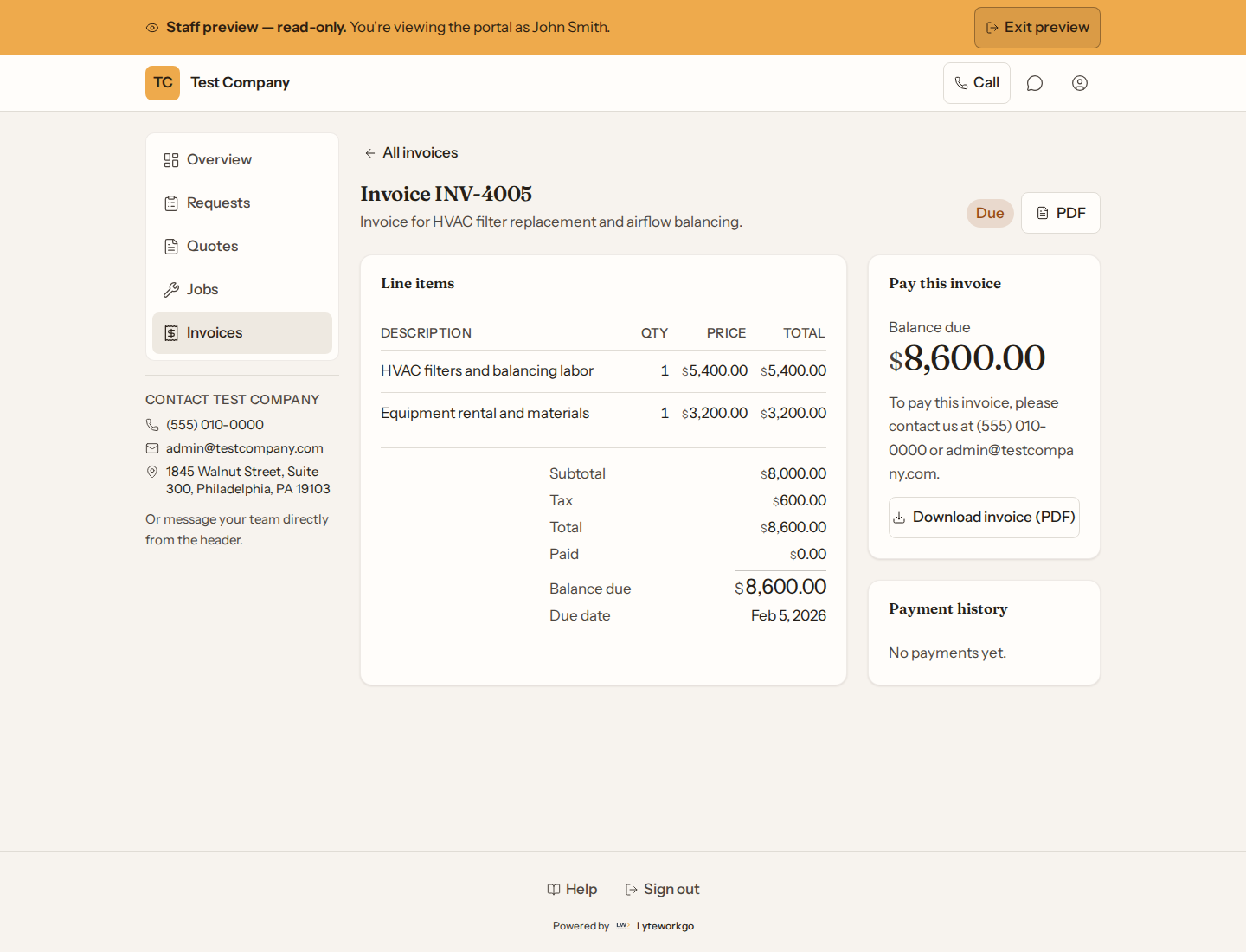Exit the staff preview mode
Viewport: 1246px width, 952px height.
pos(1037,28)
